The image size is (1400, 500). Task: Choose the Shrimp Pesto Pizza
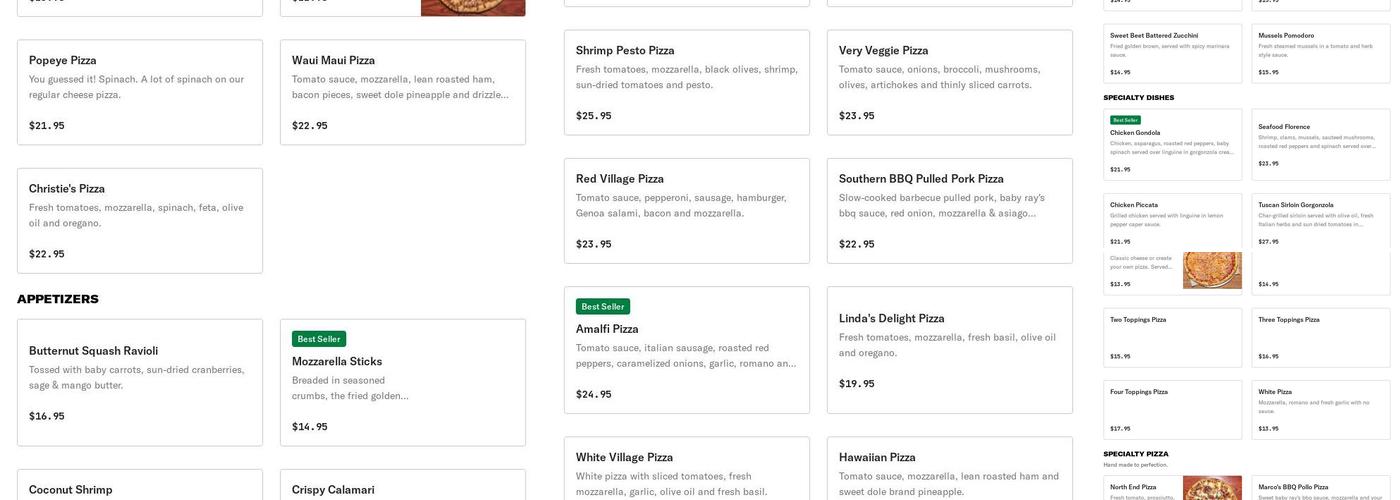(686, 82)
